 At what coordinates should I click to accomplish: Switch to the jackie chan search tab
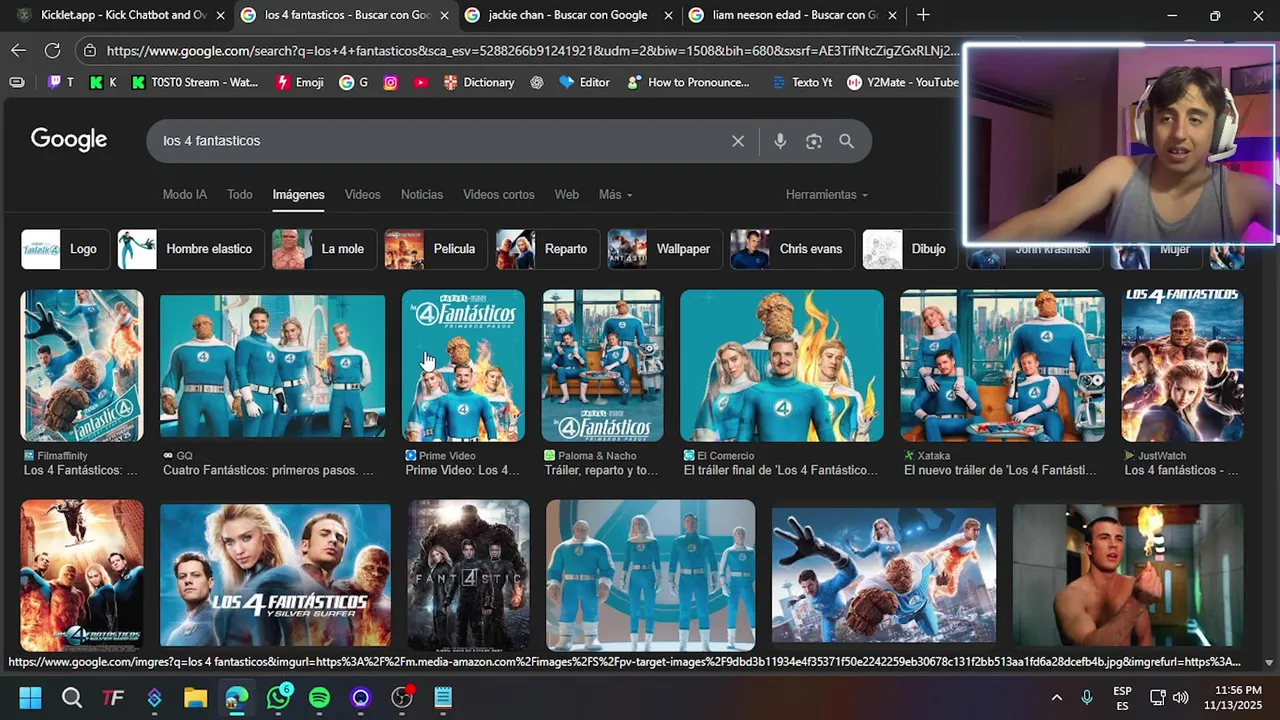(x=566, y=15)
